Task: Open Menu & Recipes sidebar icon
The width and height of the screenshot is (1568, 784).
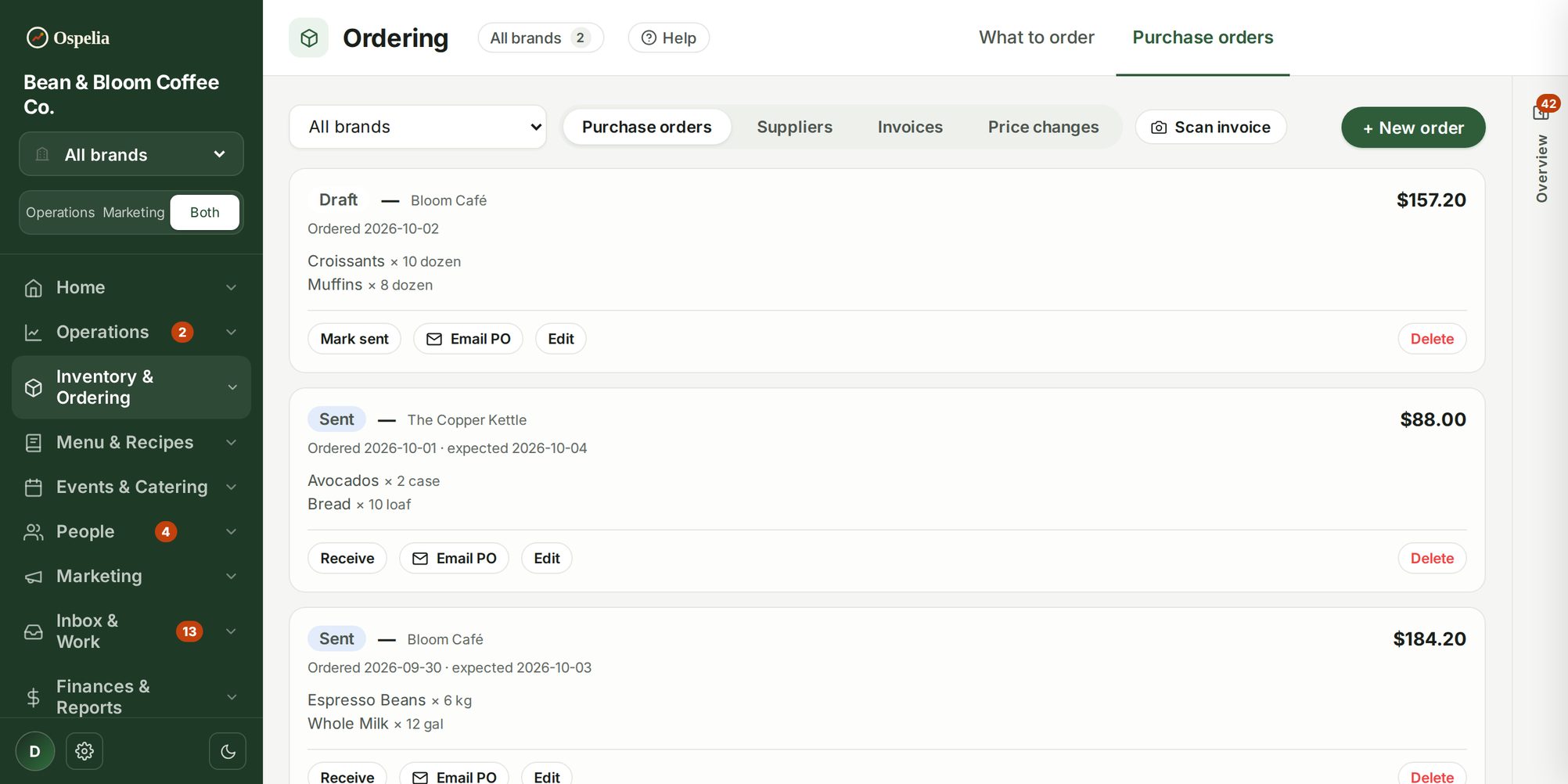Action: click(33, 443)
